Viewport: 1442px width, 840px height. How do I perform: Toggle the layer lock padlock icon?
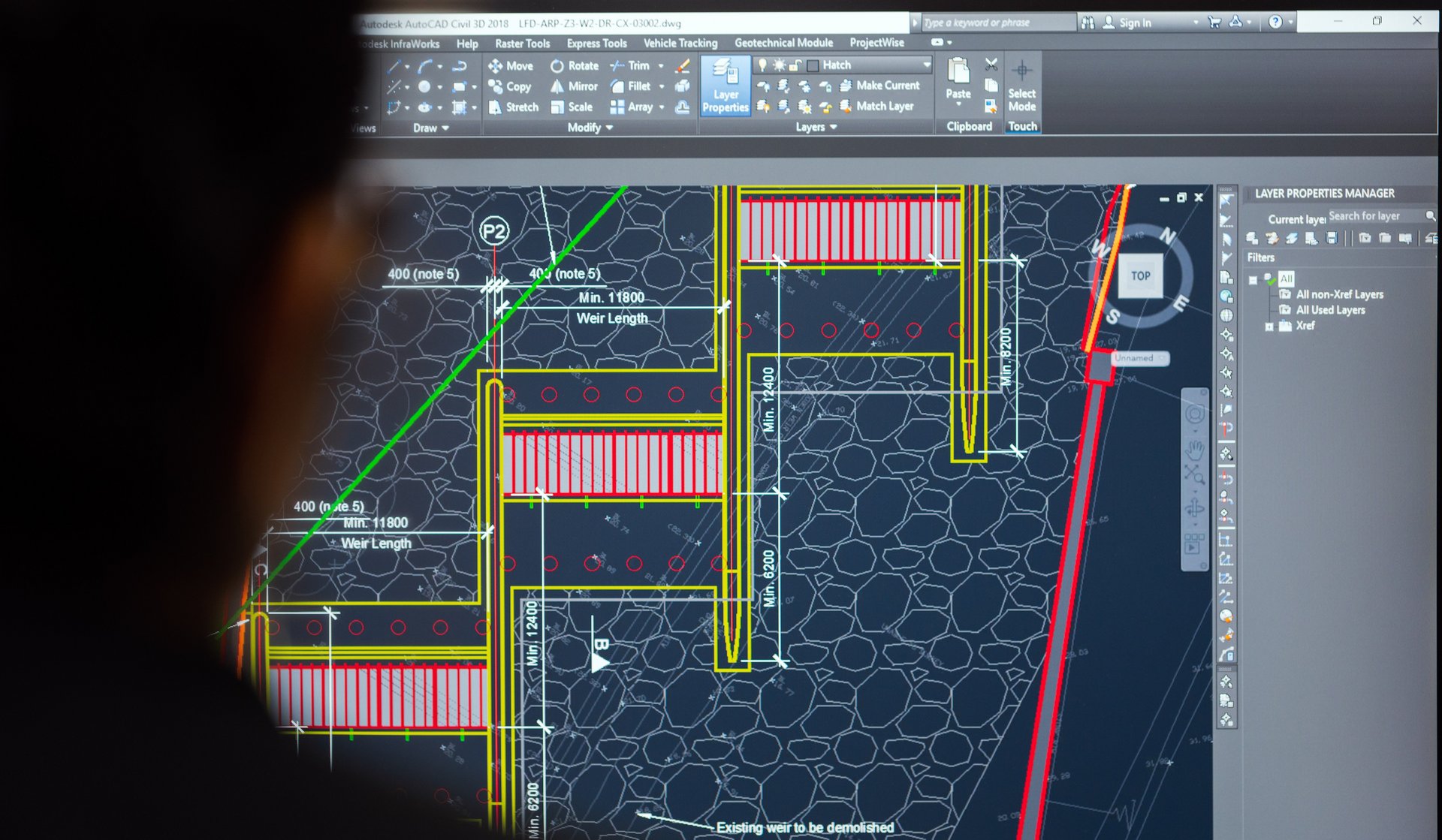tap(795, 65)
